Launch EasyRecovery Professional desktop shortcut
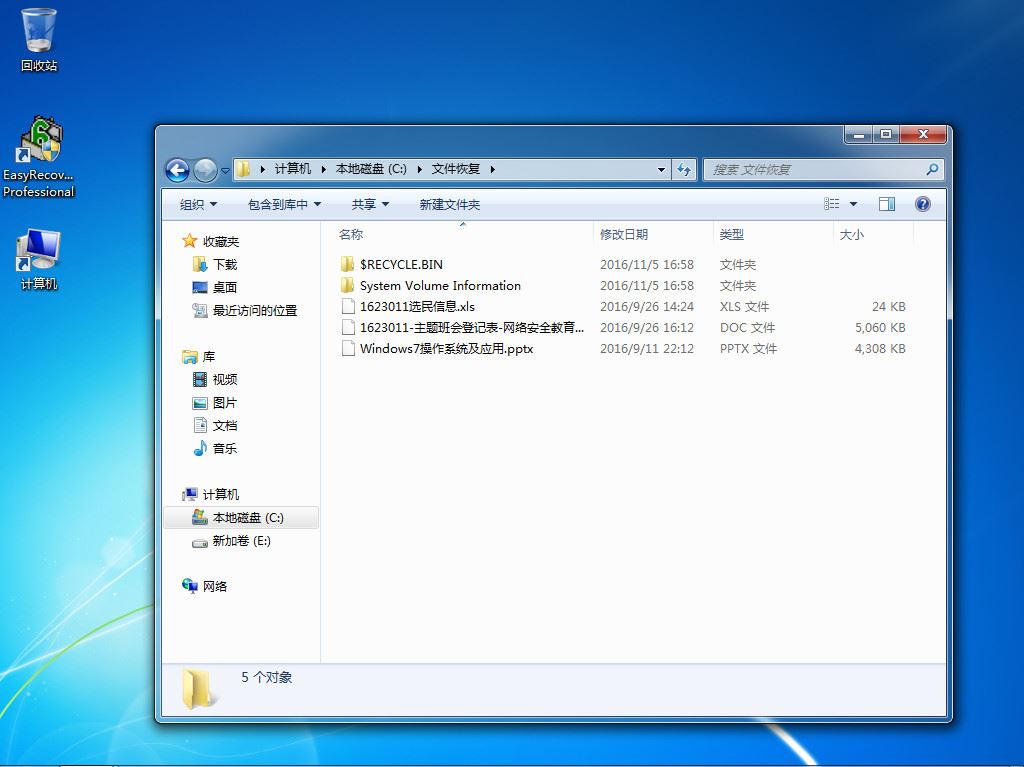This screenshot has height=767, width=1024. [x=39, y=157]
